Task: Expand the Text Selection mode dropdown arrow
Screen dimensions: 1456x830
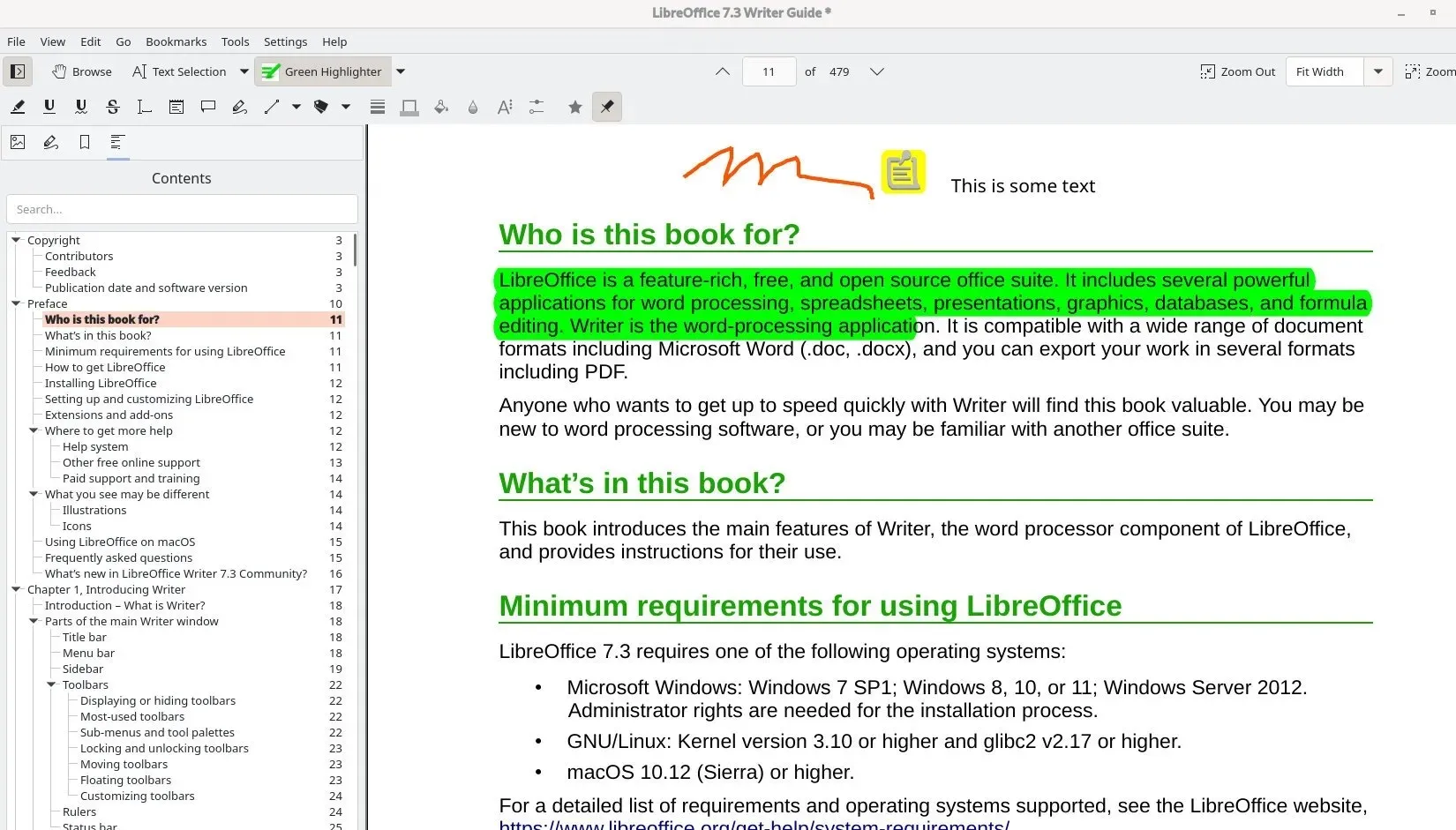Action: coord(244,71)
